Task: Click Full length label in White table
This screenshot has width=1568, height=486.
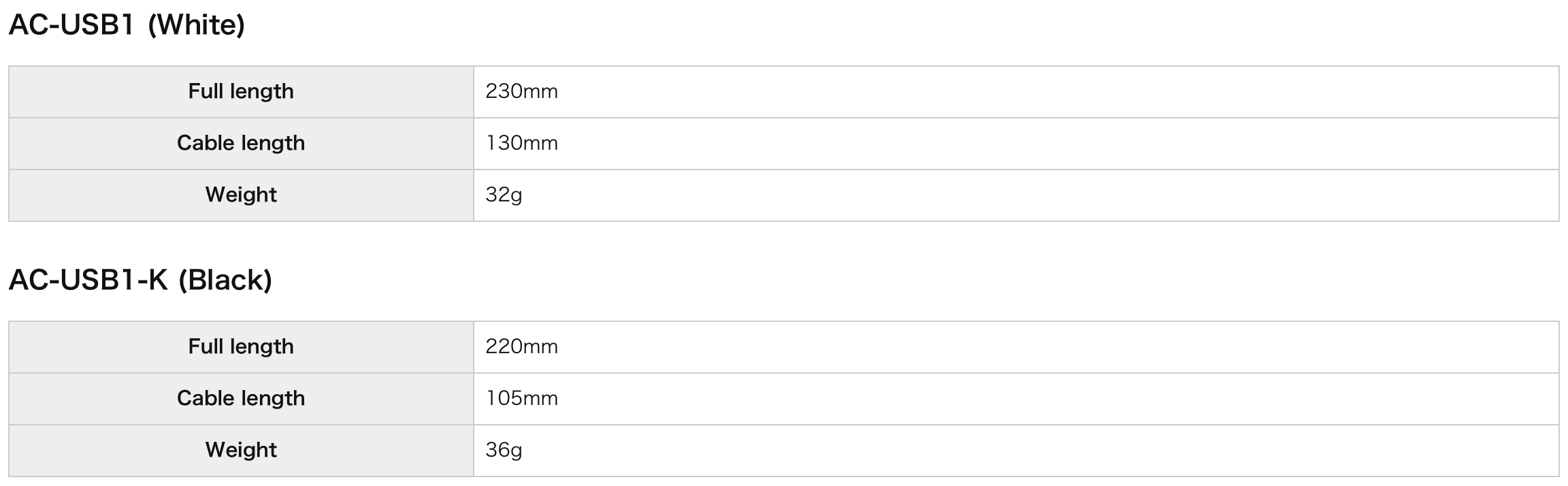Action: click(241, 91)
